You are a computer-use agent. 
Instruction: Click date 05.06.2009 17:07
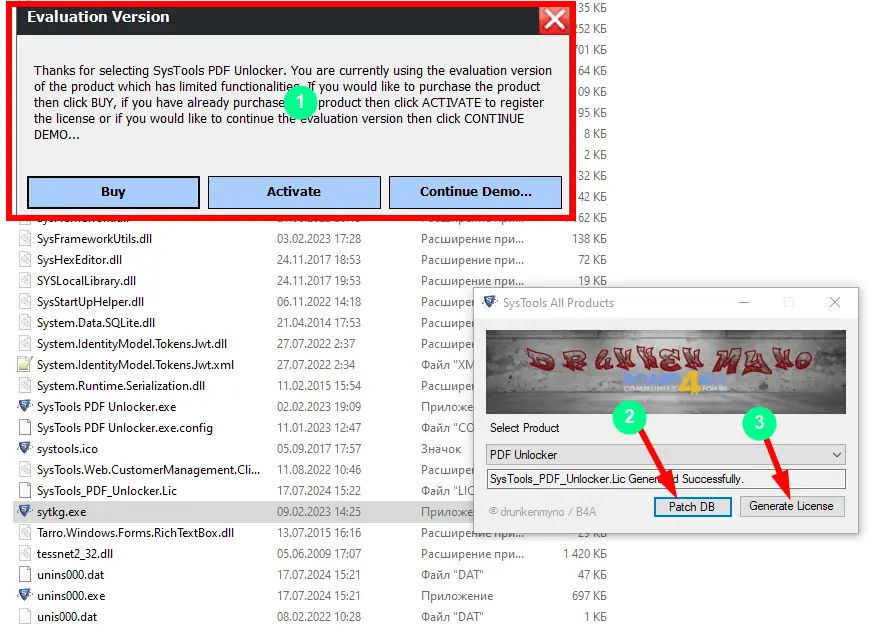[x=319, y=554]
